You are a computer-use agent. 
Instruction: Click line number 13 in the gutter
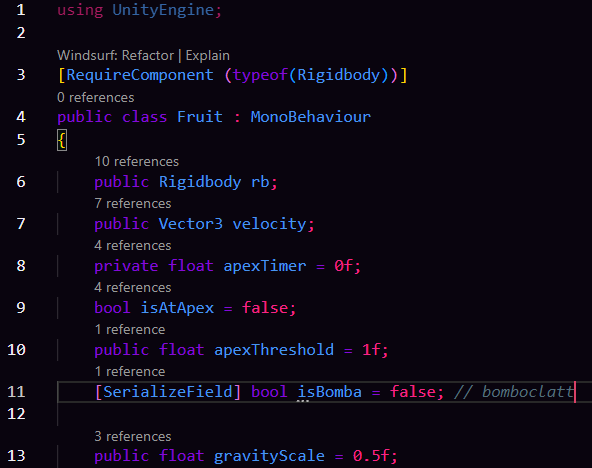(x=16, y=456)
